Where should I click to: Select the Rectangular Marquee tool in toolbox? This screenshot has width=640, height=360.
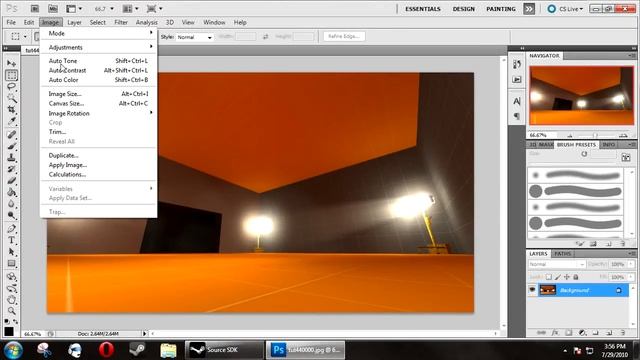(11, 75)
